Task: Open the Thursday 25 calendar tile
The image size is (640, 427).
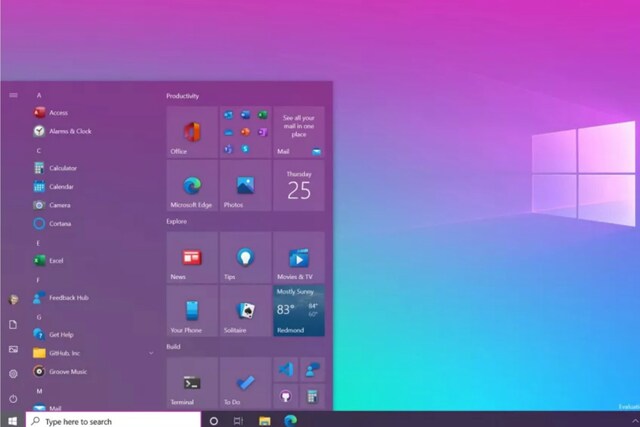Action: pyautogui.click(x=299, y=185)
